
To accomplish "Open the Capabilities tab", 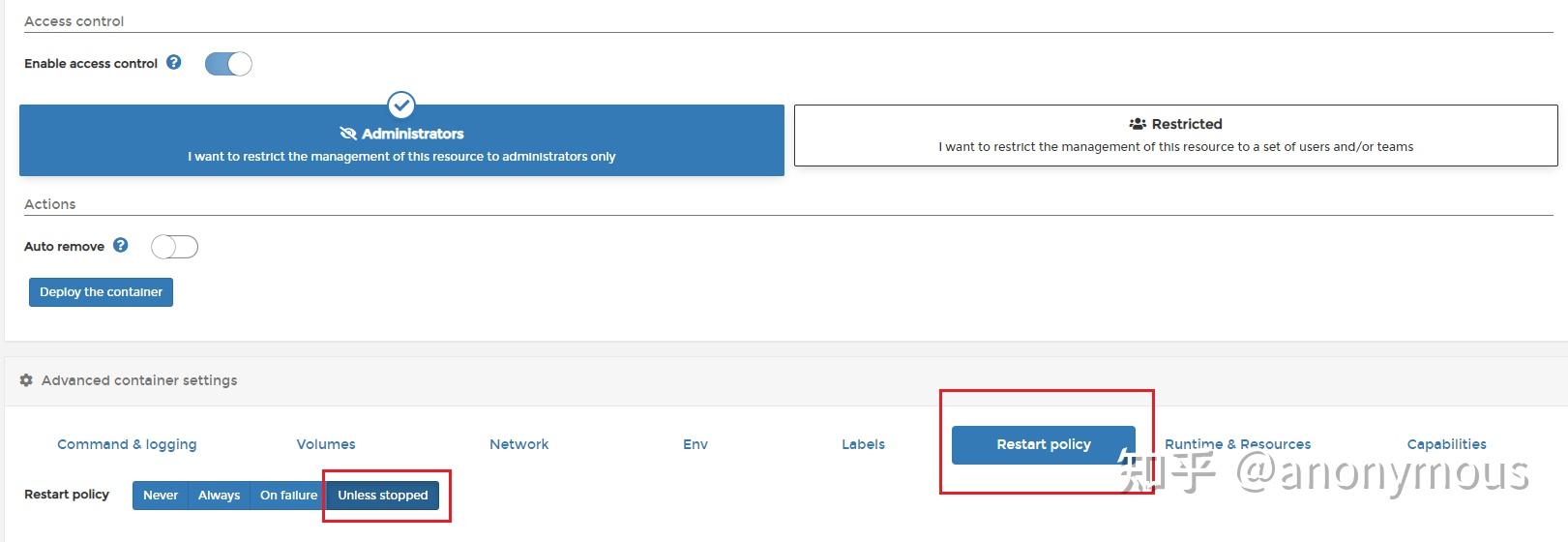I will point(1446,444).
